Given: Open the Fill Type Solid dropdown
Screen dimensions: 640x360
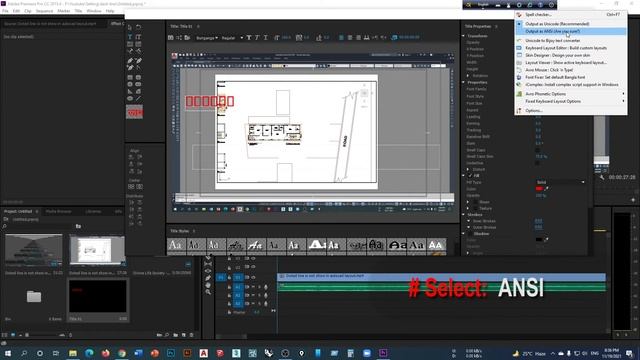Looking at the screenshot, I should [x=560, y=182].
